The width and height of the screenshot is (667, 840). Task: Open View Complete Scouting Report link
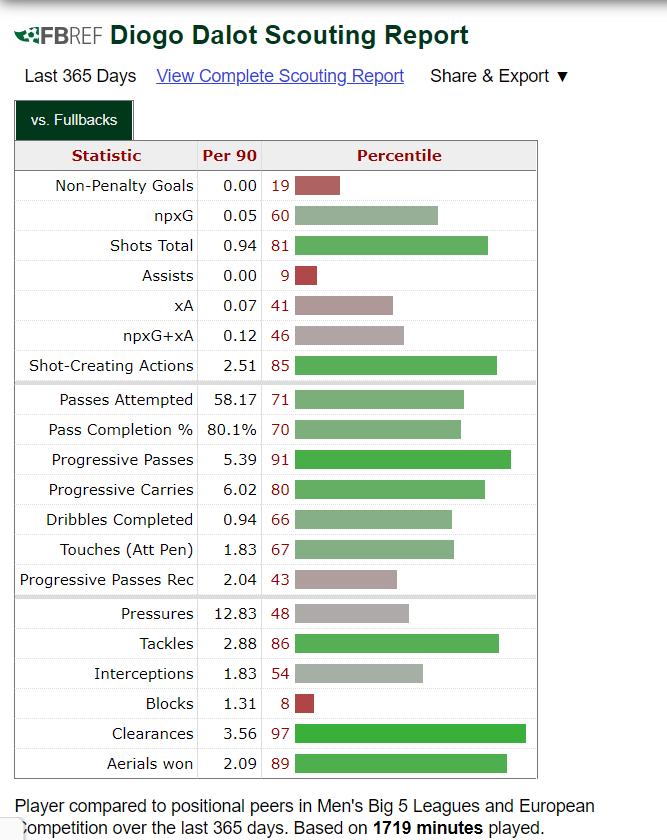point(280,76)
